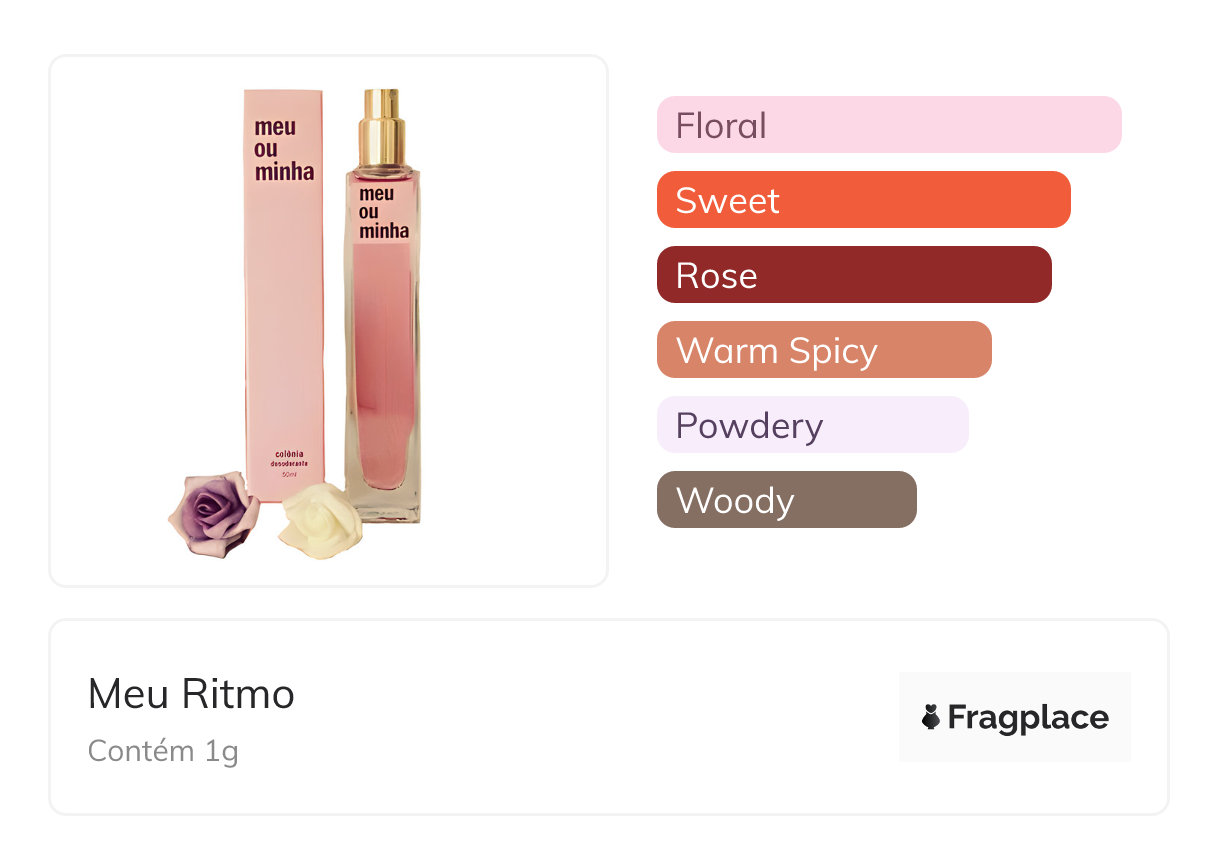Click the gold spray cap on bottle
This screenshot has height=864, width=1218.
382,128
